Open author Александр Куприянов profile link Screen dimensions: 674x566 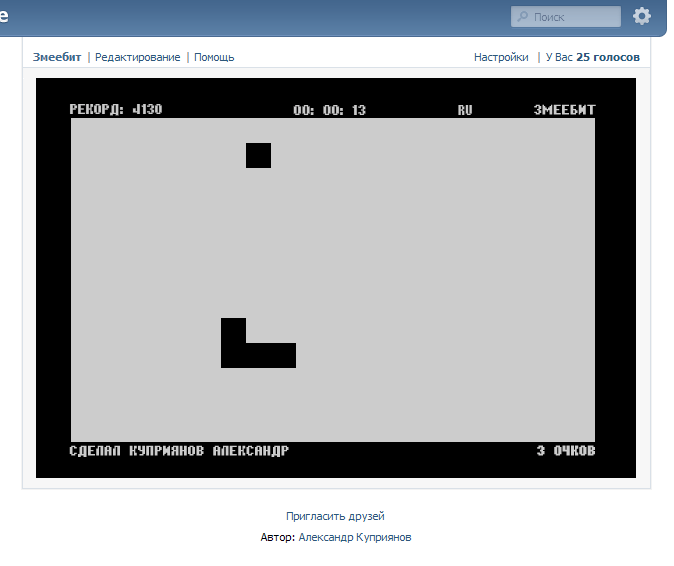coord(354,537)
